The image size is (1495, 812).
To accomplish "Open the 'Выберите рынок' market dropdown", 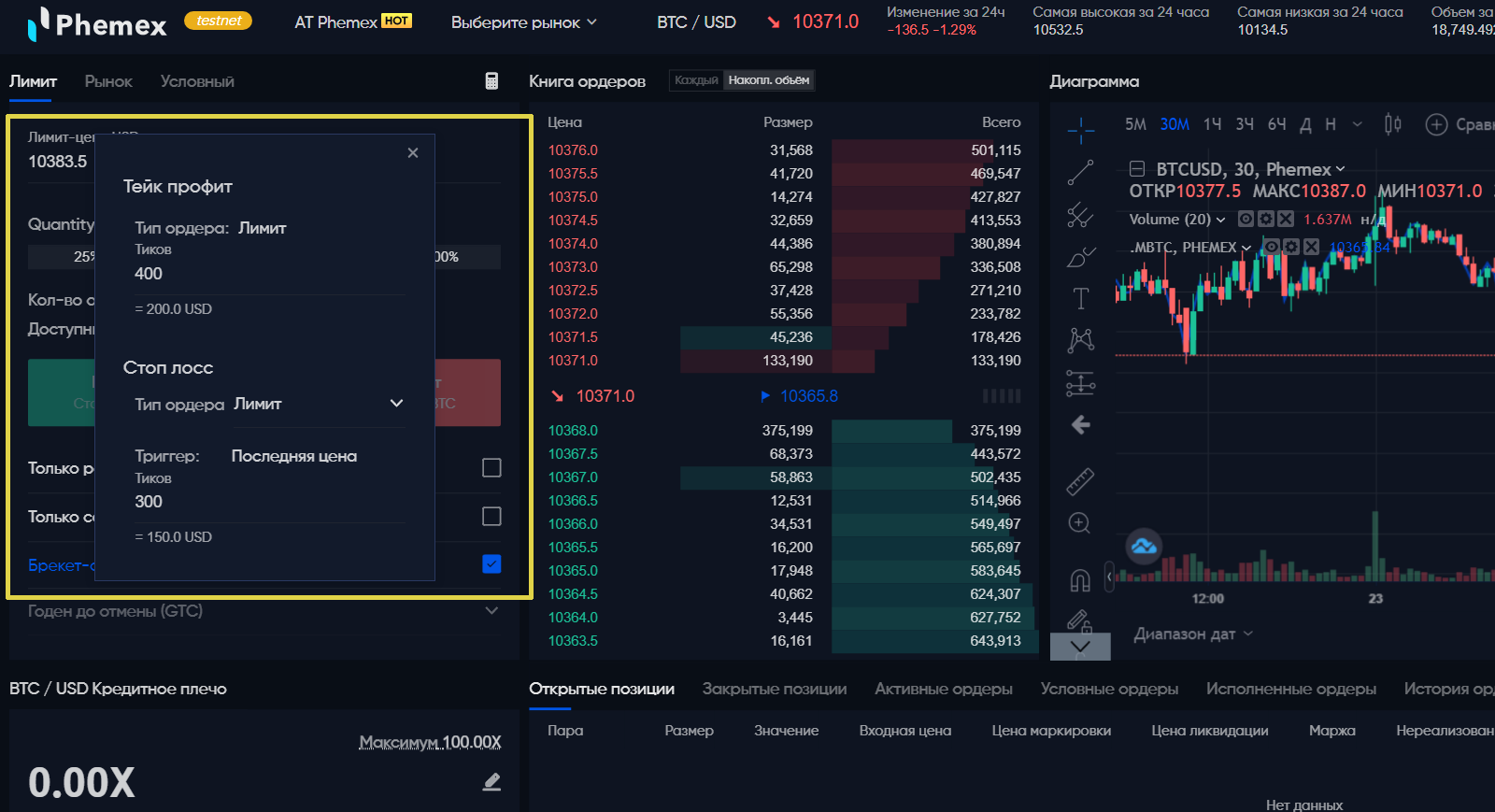I will coord(523,22).
